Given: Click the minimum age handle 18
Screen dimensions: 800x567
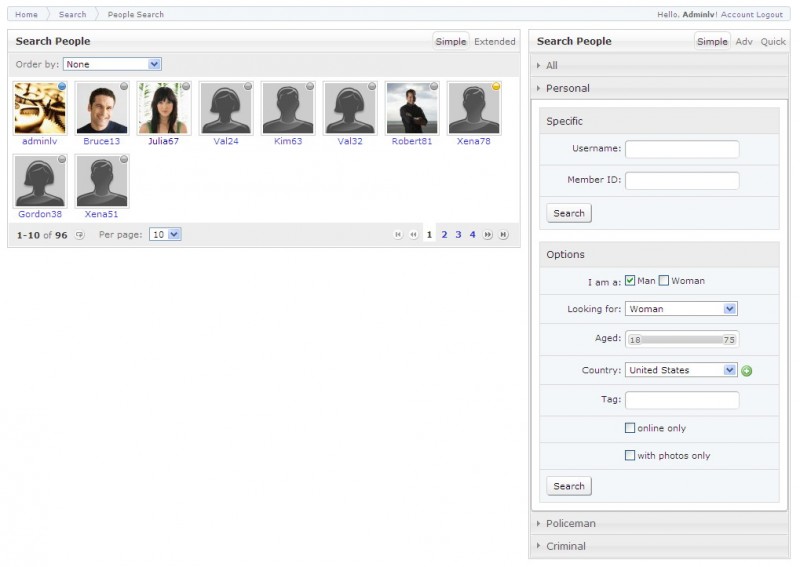Looking at the screenshot, I should point(635,339).
